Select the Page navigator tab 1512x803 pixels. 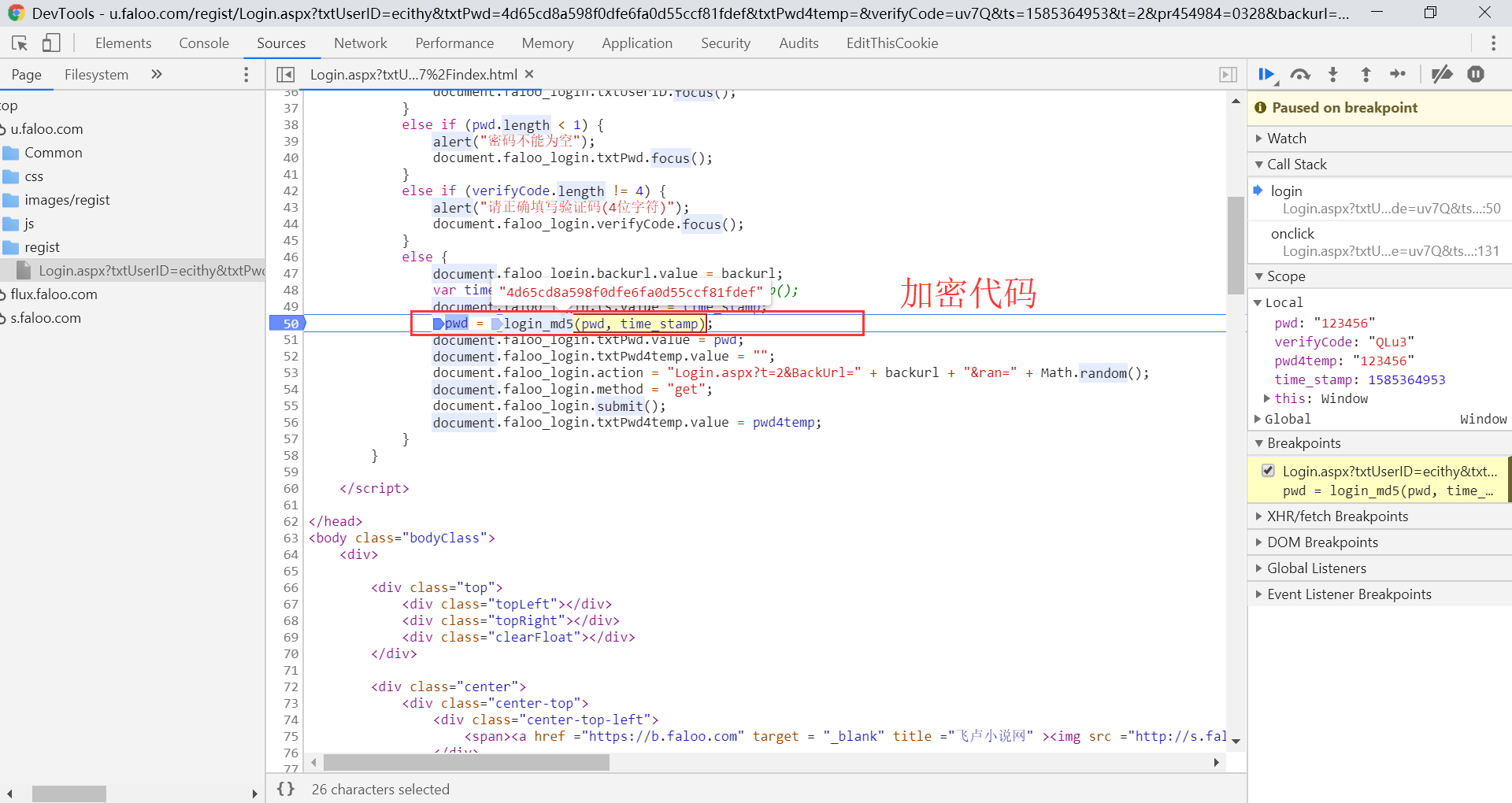coord(26,75)
